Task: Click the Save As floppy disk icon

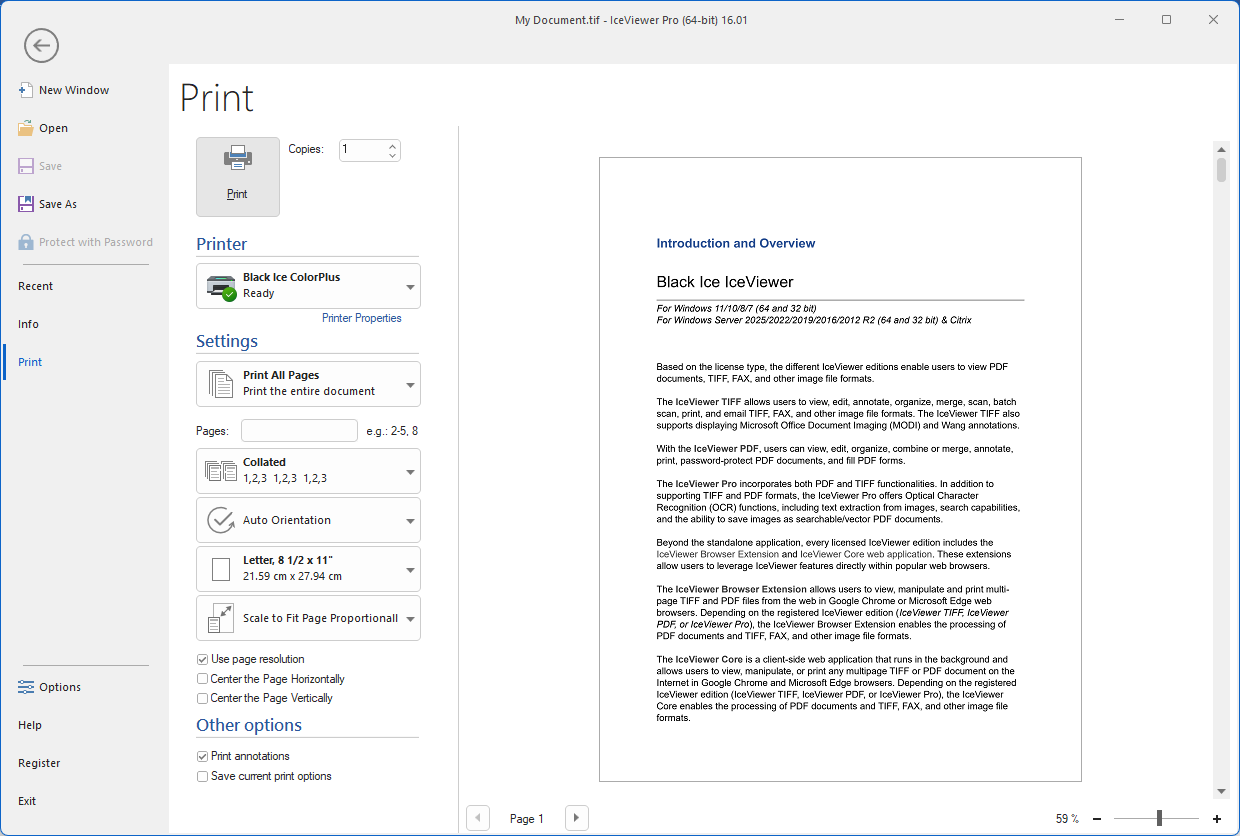Action: 26,204
